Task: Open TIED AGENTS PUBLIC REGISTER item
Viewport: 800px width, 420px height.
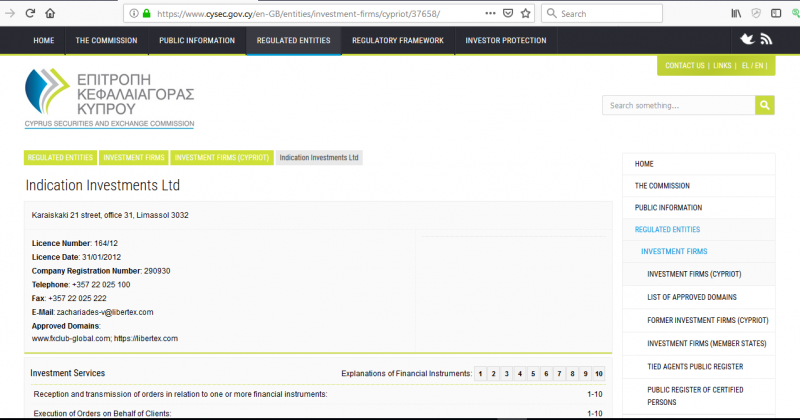Action: click(698, 366)
